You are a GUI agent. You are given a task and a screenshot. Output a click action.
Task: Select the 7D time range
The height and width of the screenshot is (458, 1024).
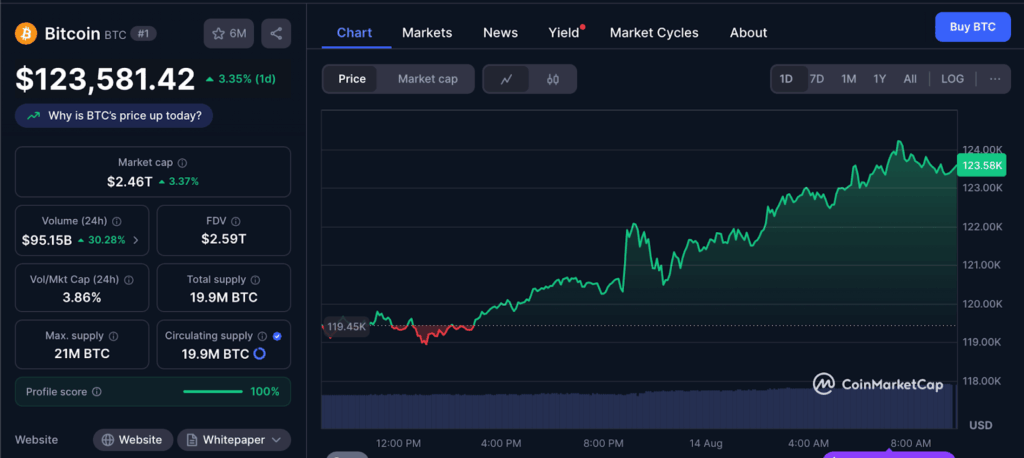tap(816, 79)
